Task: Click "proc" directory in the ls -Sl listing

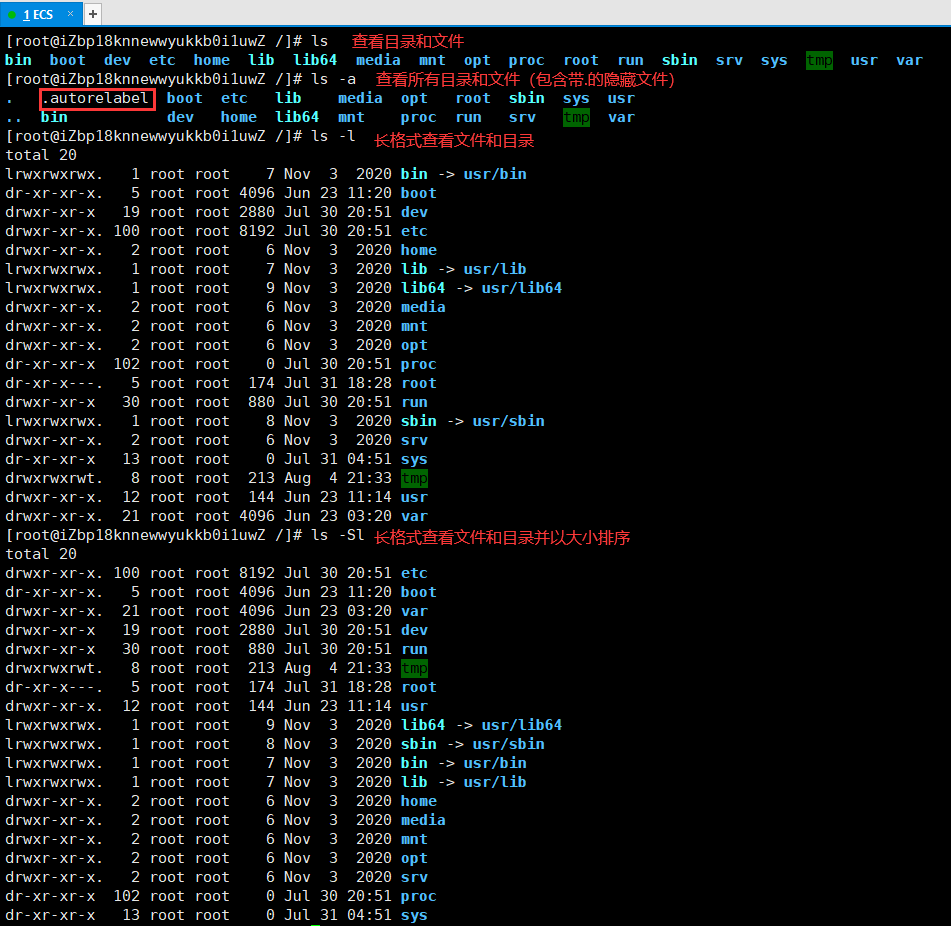Action: point(418,896)
